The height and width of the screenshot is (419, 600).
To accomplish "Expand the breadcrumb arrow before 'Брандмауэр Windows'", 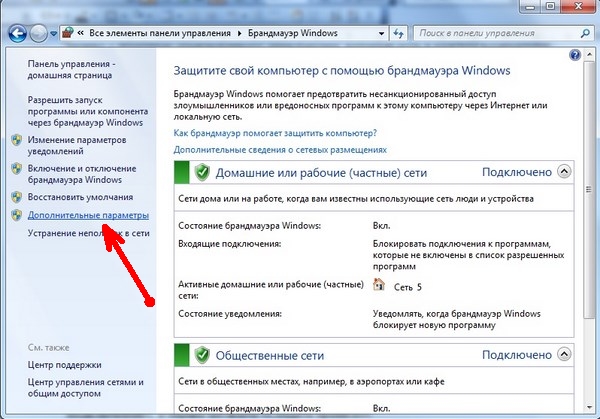I will [240, 33].
